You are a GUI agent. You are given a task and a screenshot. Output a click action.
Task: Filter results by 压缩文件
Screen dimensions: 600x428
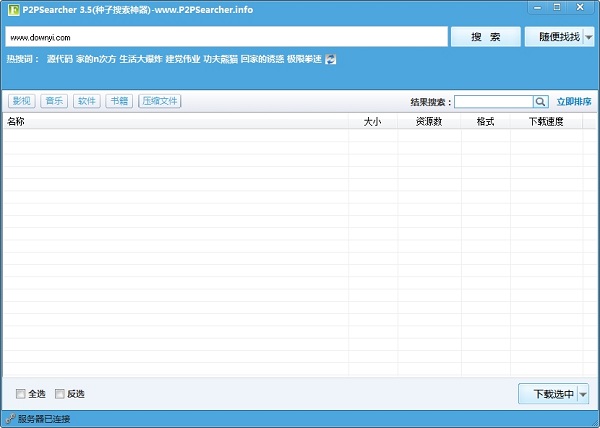pyautogui.click(x=160, y=101)
